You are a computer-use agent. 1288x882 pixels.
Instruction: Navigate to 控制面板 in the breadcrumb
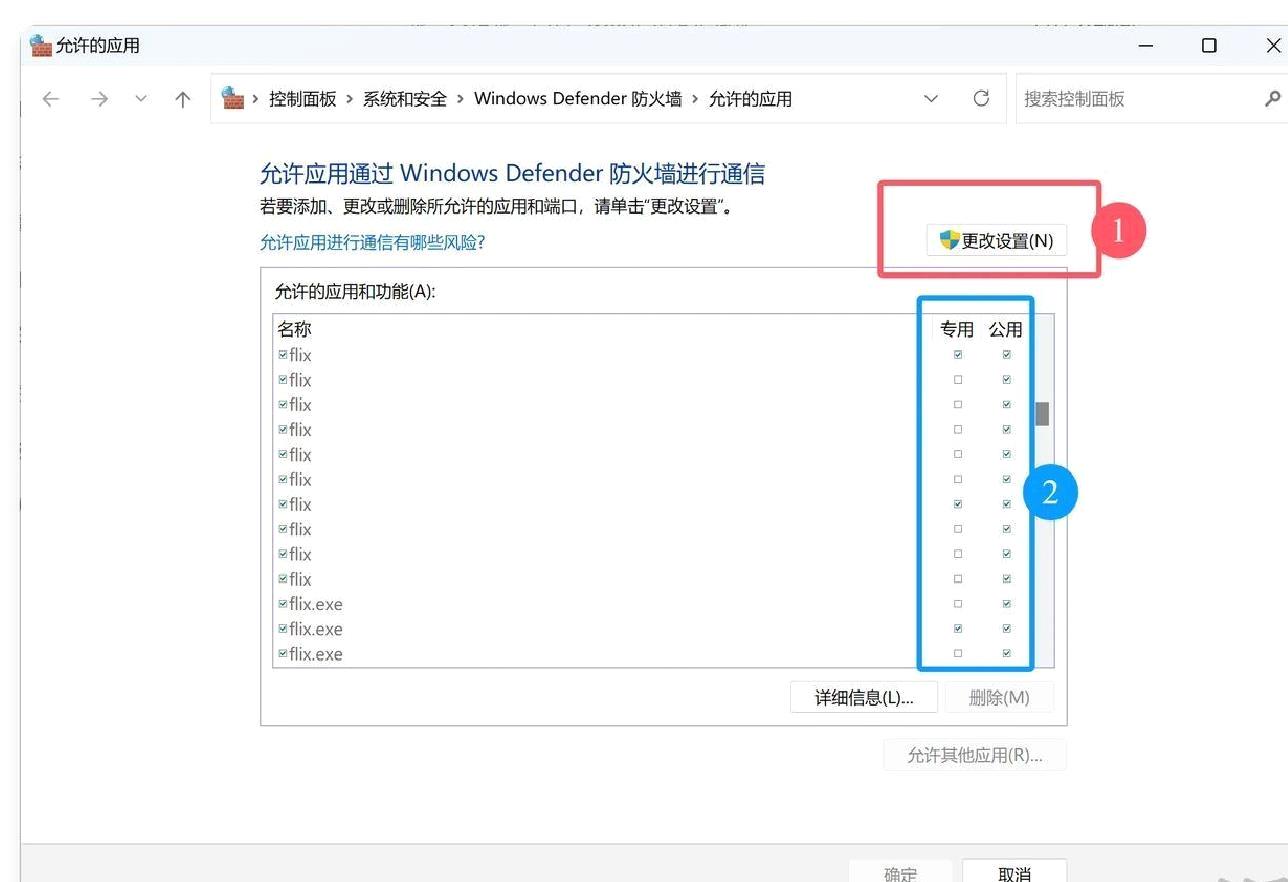tap(303, 99)
